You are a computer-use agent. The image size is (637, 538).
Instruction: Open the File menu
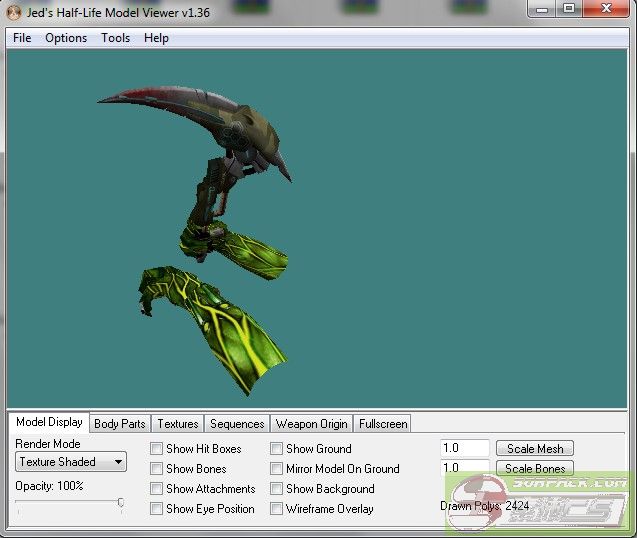22,38
